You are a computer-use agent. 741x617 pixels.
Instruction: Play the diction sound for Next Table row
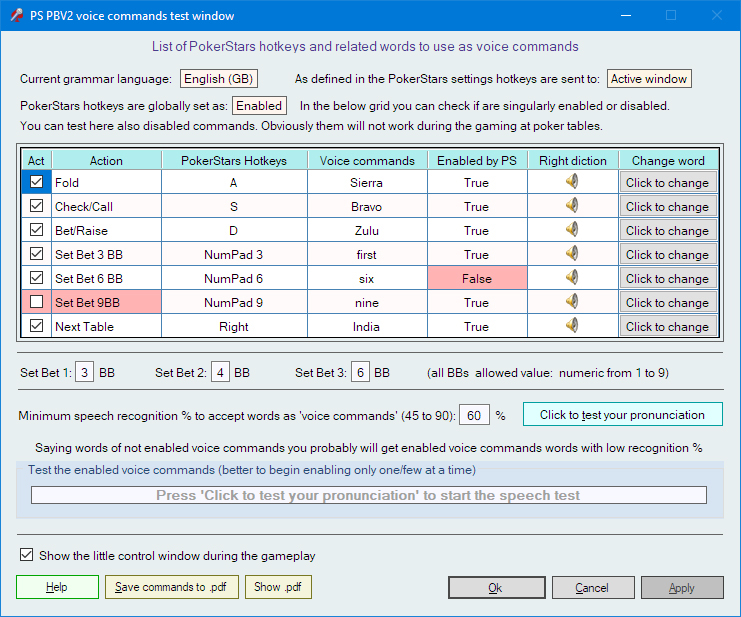572,326
